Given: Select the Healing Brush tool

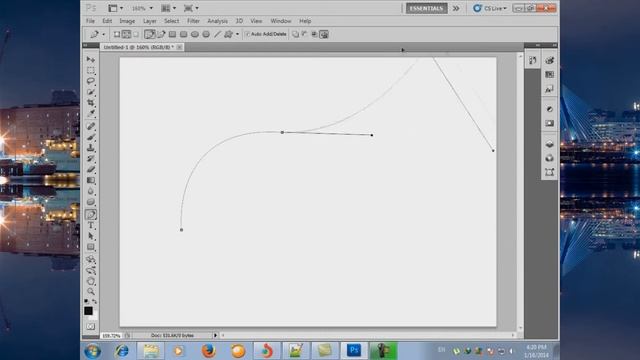Looking at the screenshot, I should (91, 126).
